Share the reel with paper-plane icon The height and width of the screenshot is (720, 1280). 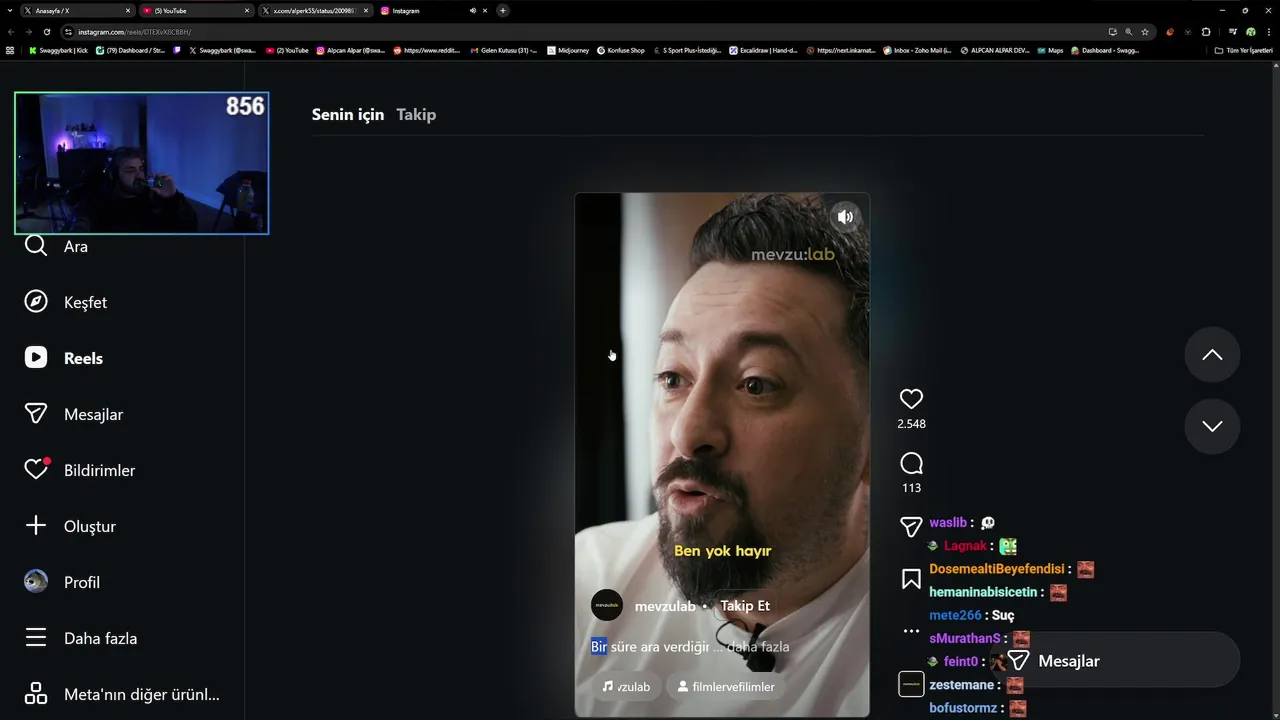[911, 526]
